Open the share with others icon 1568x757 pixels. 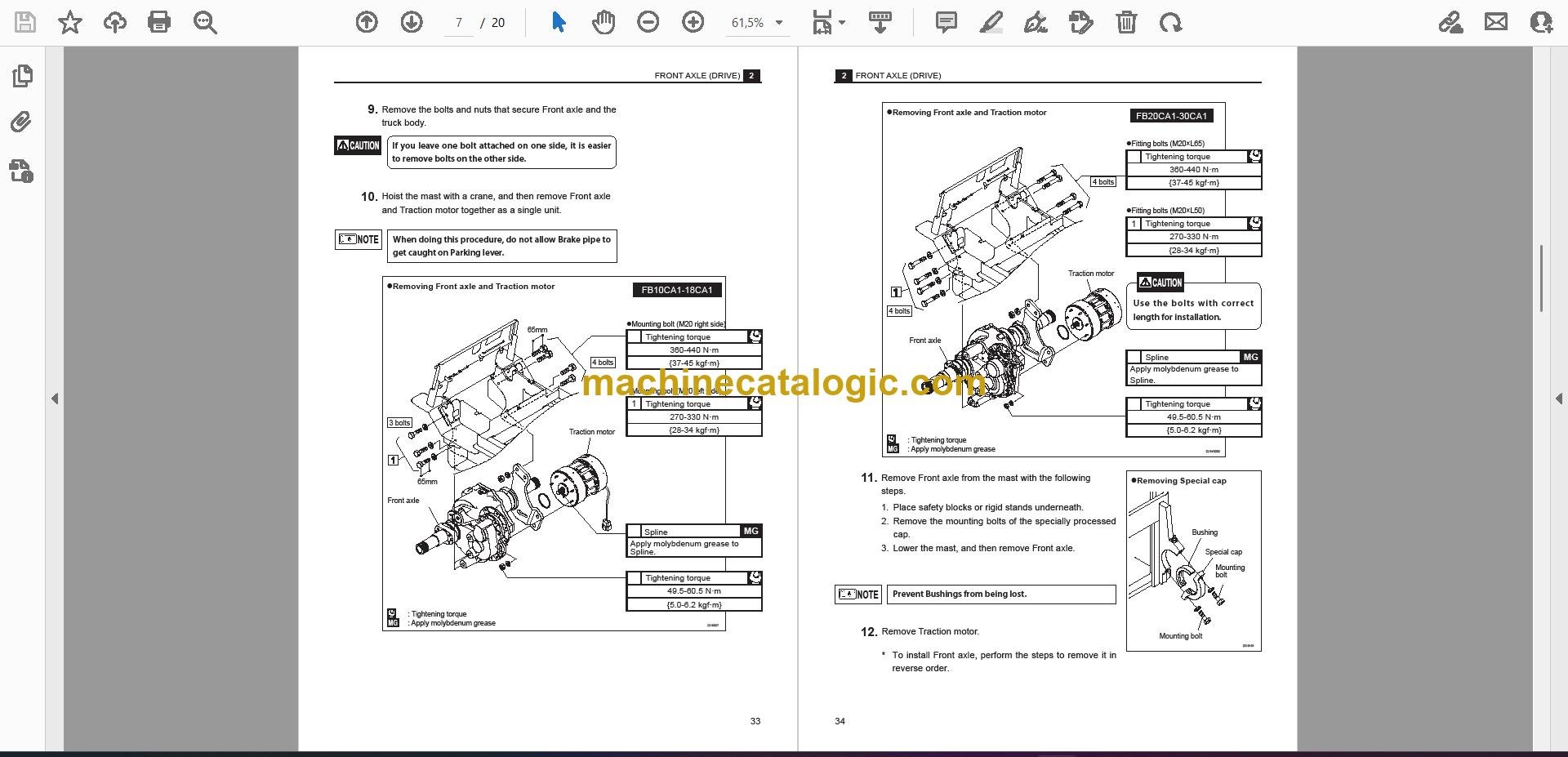[x=1541, y=22]
